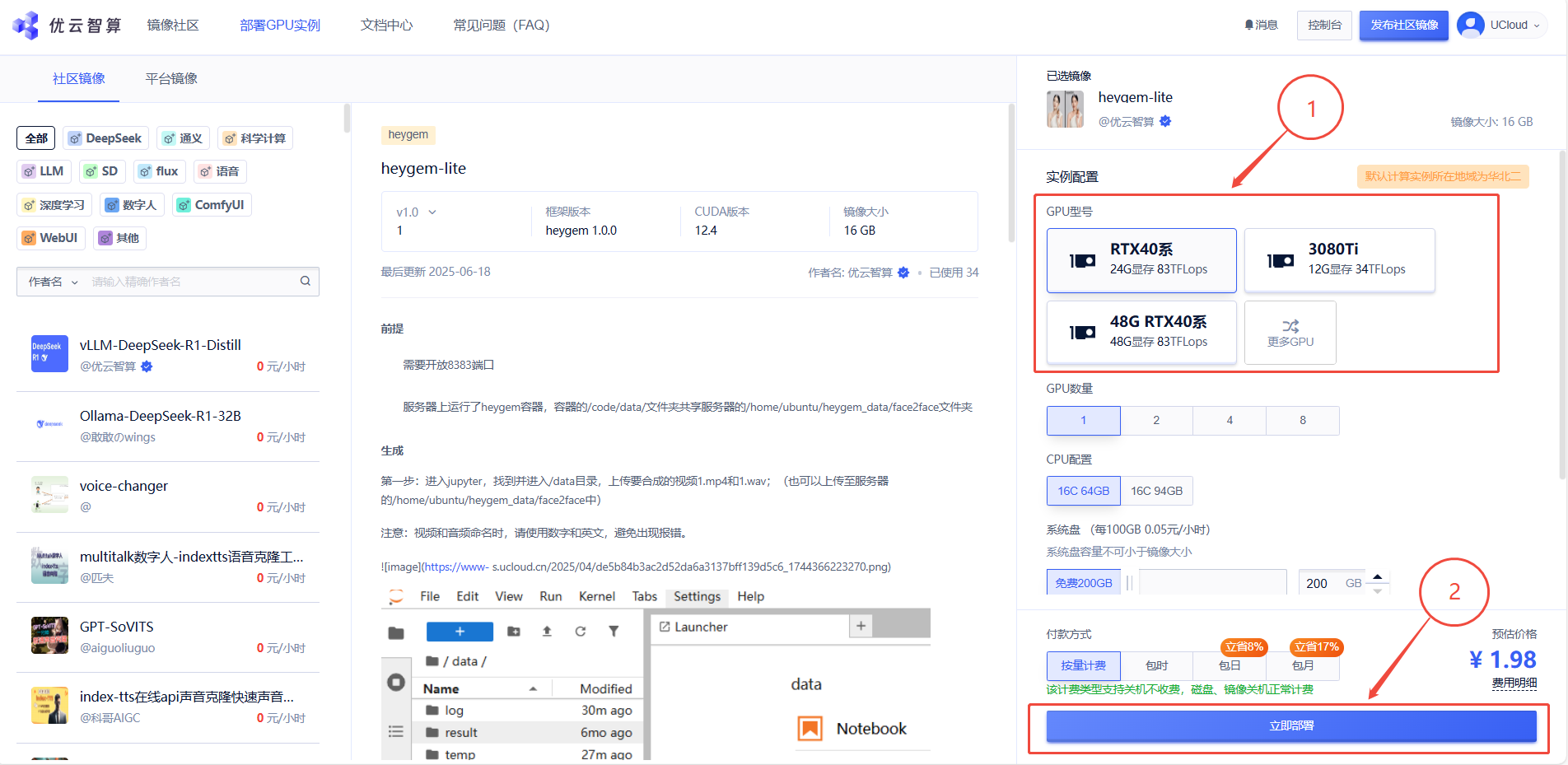Click the running kernels stop icon in sidebar
Screen dimensions: 1568x765
click(396, 682)
